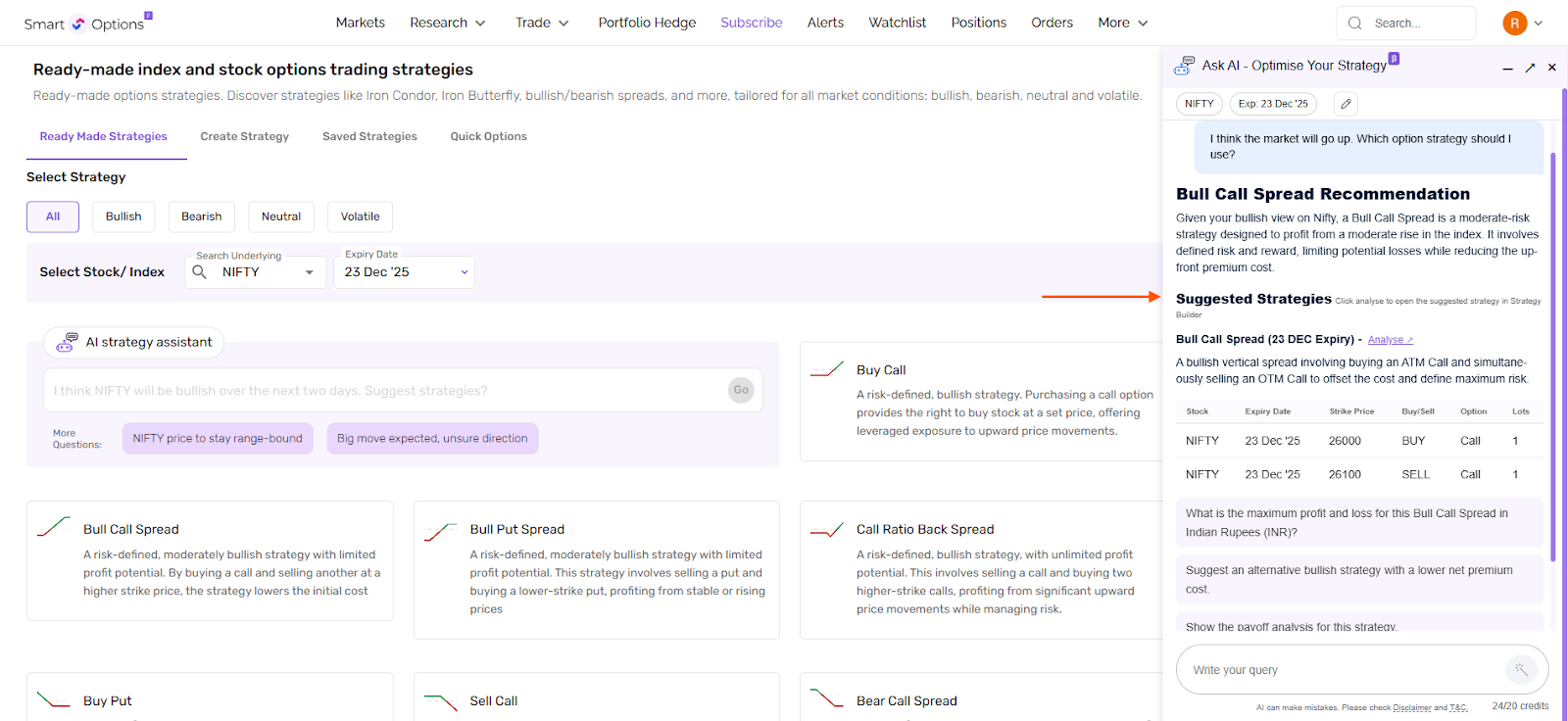The width and height of the screenshot is (1568, 721).
Task: Click the pencil edit icon beside expiry chip
Action: pos(1346,104)
